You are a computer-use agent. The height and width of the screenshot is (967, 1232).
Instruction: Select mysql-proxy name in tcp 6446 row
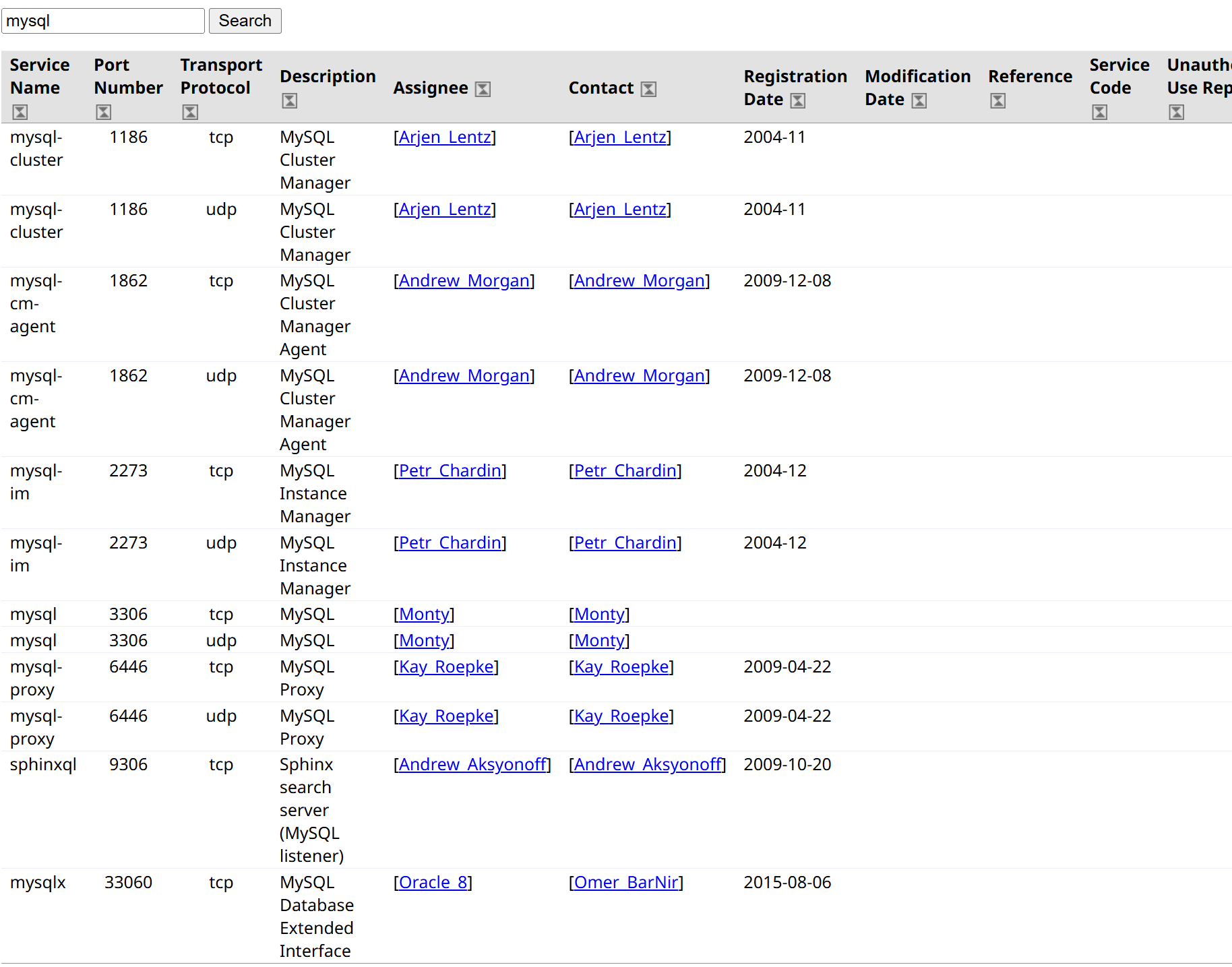pos(36,679)
